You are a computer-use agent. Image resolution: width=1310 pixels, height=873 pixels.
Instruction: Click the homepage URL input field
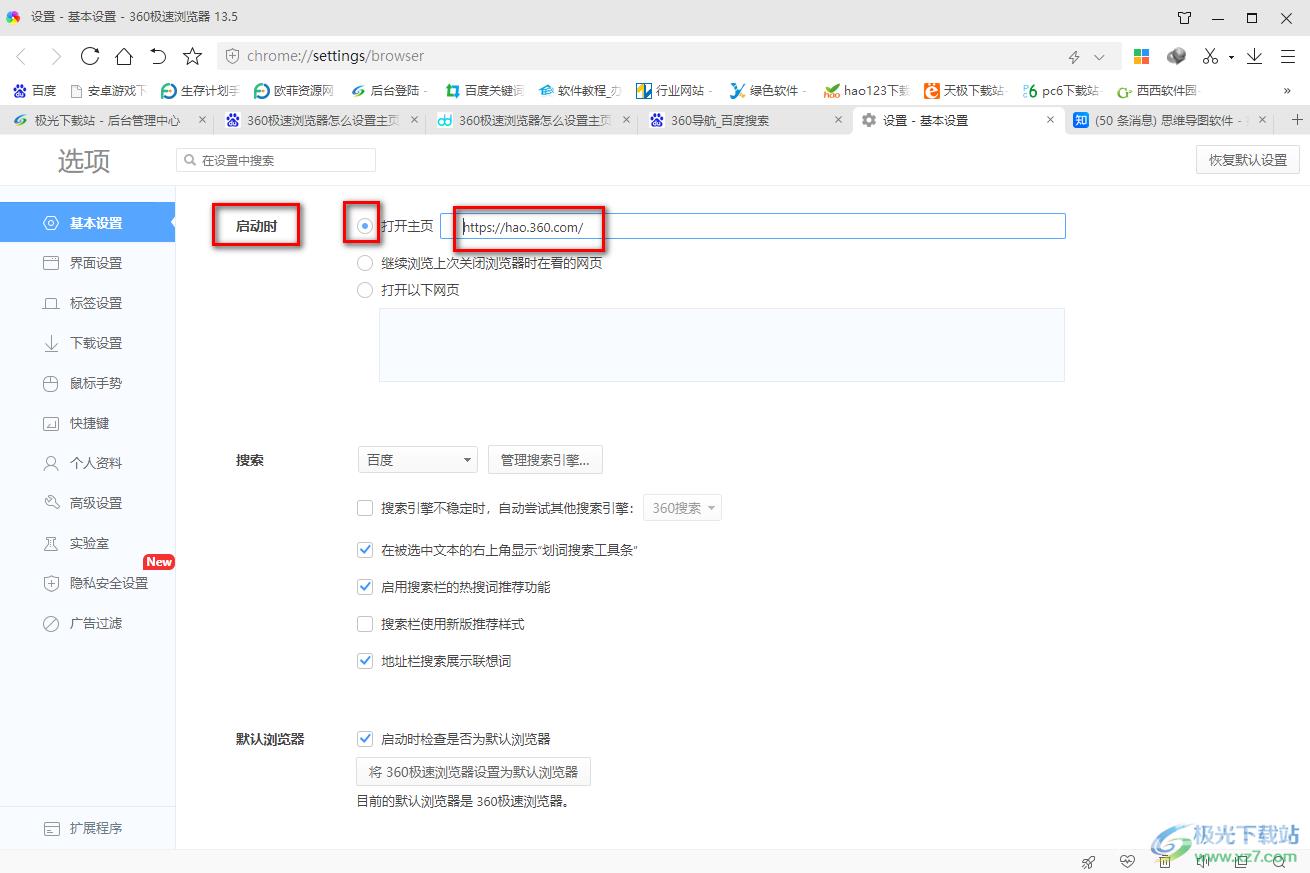pos(753,226)
